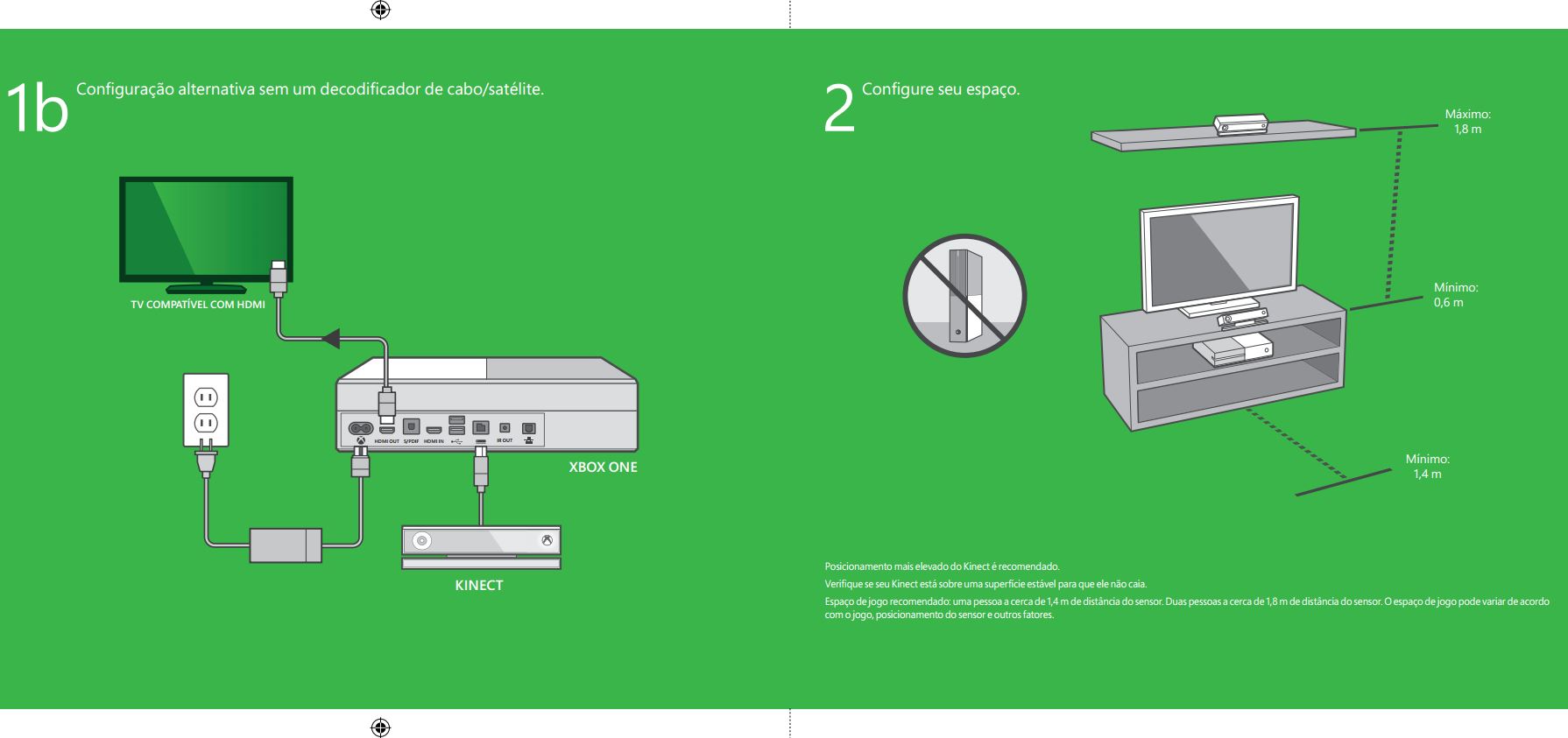Click the 'Mínimo: 0,6 m' measurement
This screenshot has width=1568, height=738.
(x=1456, y=295)
